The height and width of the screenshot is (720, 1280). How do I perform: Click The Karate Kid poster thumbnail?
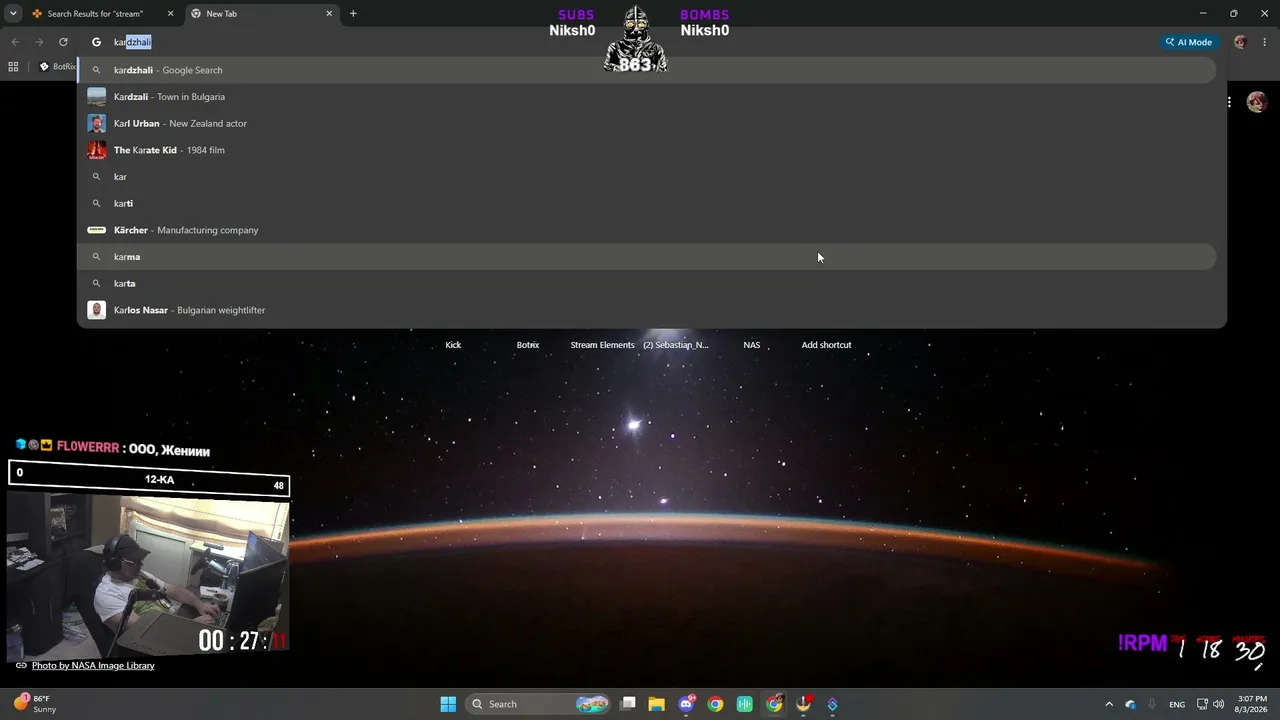pyautogui.click(x=96, y=150)
